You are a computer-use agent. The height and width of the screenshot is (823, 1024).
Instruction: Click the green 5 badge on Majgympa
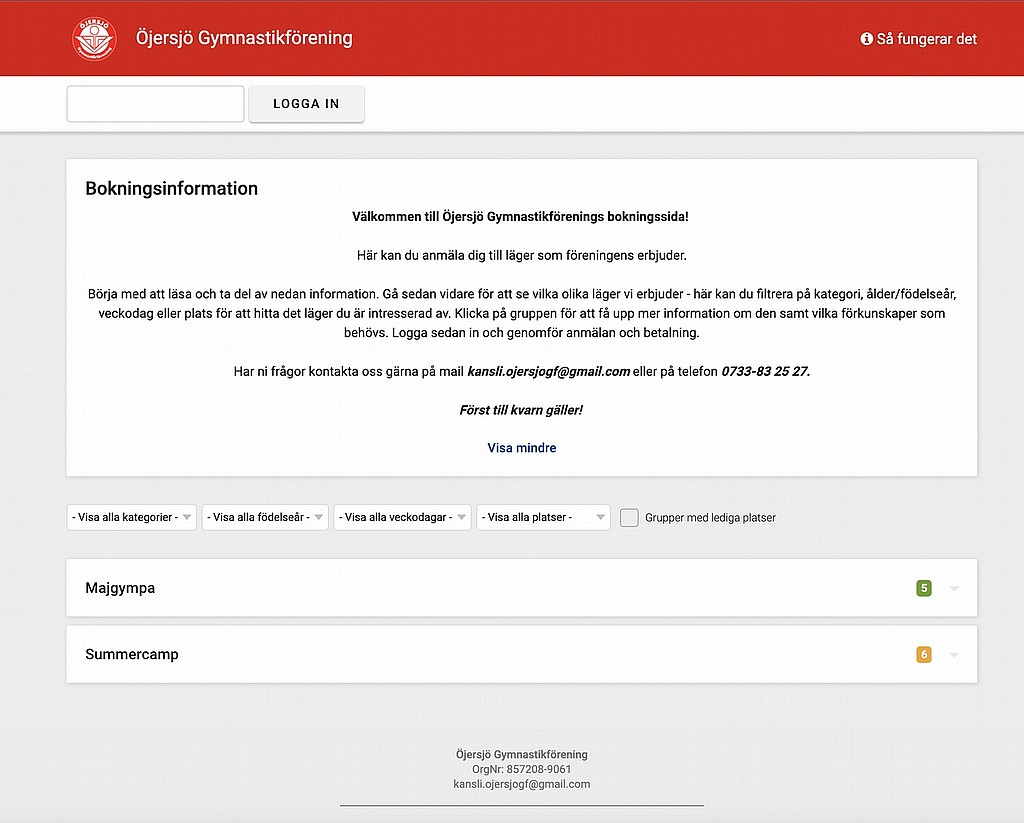pyautogui.click(x=923, y=588)
